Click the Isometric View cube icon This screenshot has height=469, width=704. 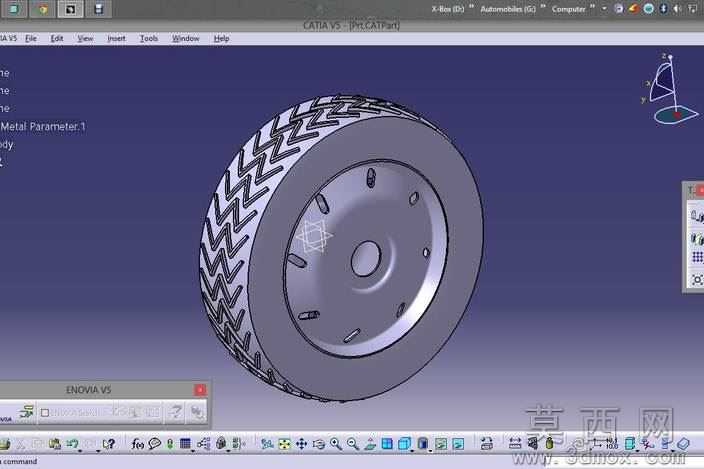(404, 443)
